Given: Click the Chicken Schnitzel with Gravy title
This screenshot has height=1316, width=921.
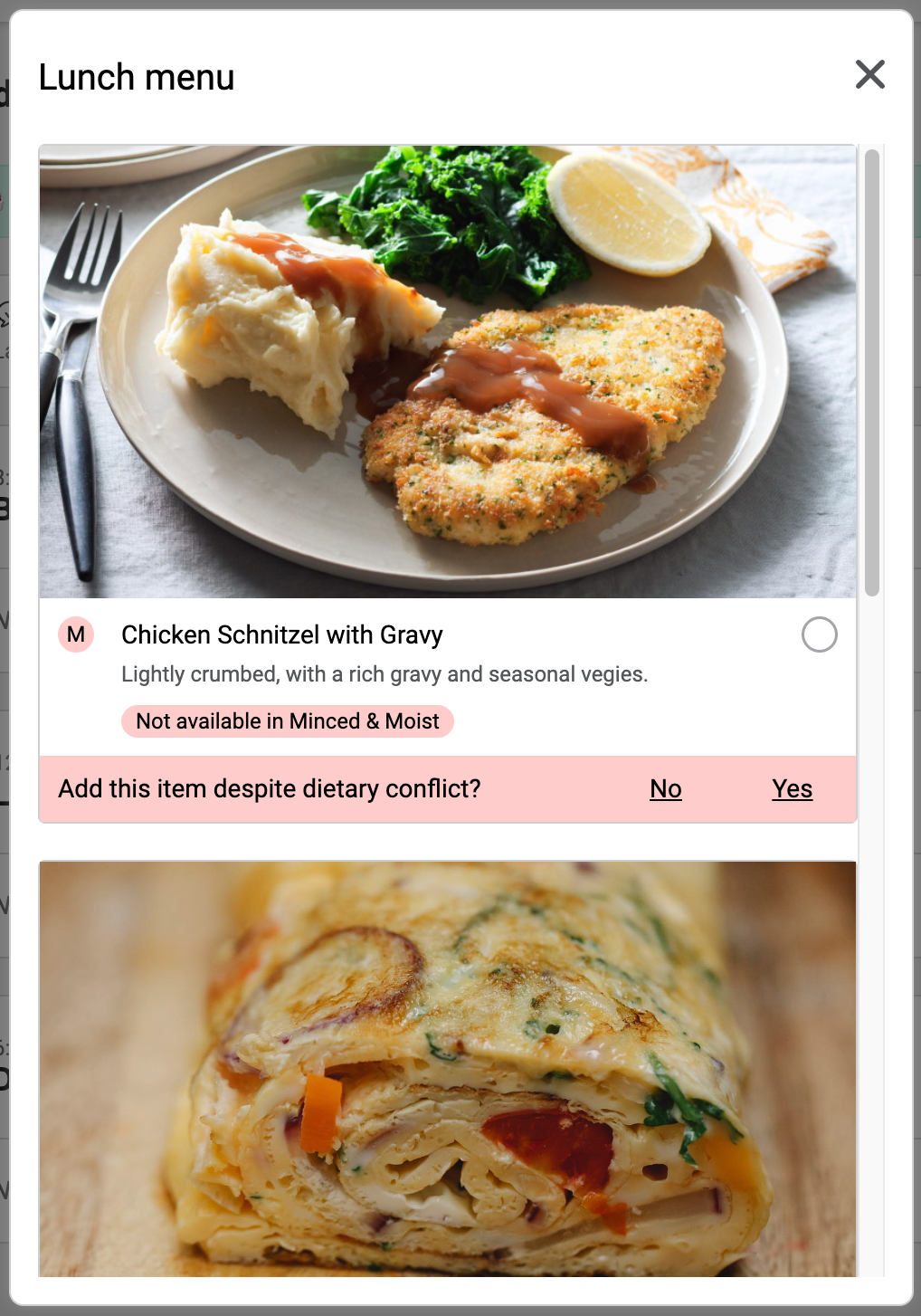Looking at the screenshot, I should point(282,634).
